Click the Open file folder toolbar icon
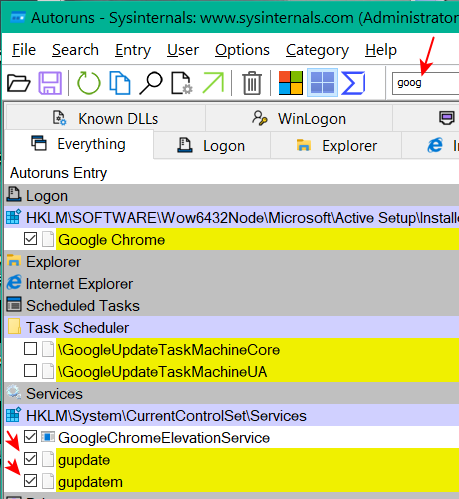This screenshot has height=499, width=459. 19,83
